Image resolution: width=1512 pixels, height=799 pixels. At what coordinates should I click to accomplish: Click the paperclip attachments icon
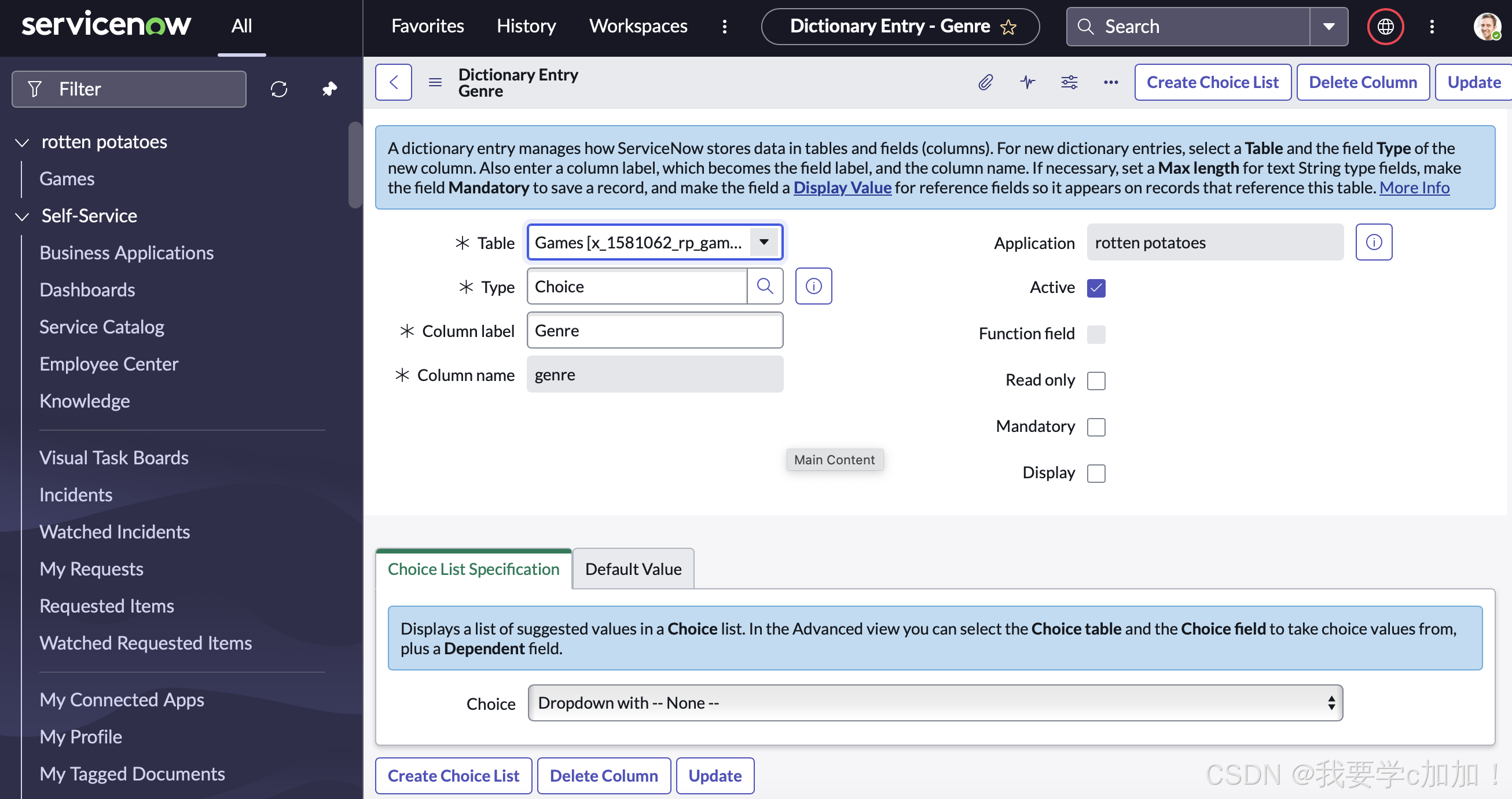985,82
